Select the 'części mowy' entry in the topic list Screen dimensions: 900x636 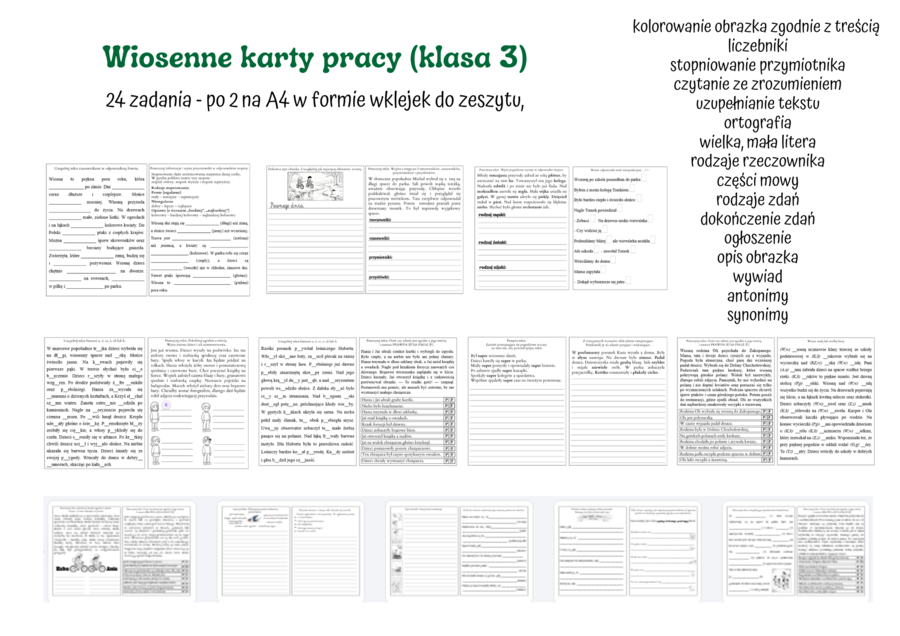(757, 181)
